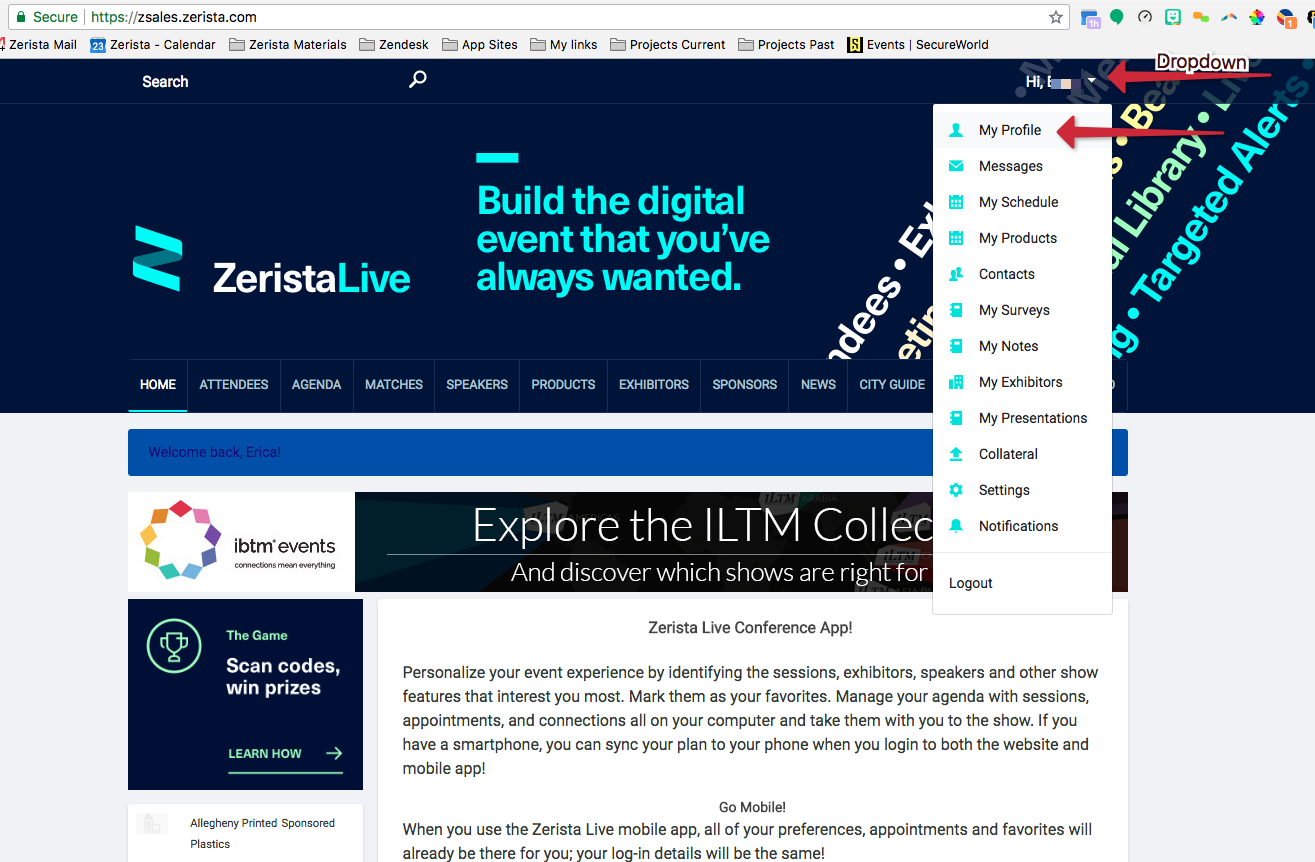Open My Presentations menu entry
Image resolution: width=1315 pixels, height=862 pixels.
(1022, 418)
